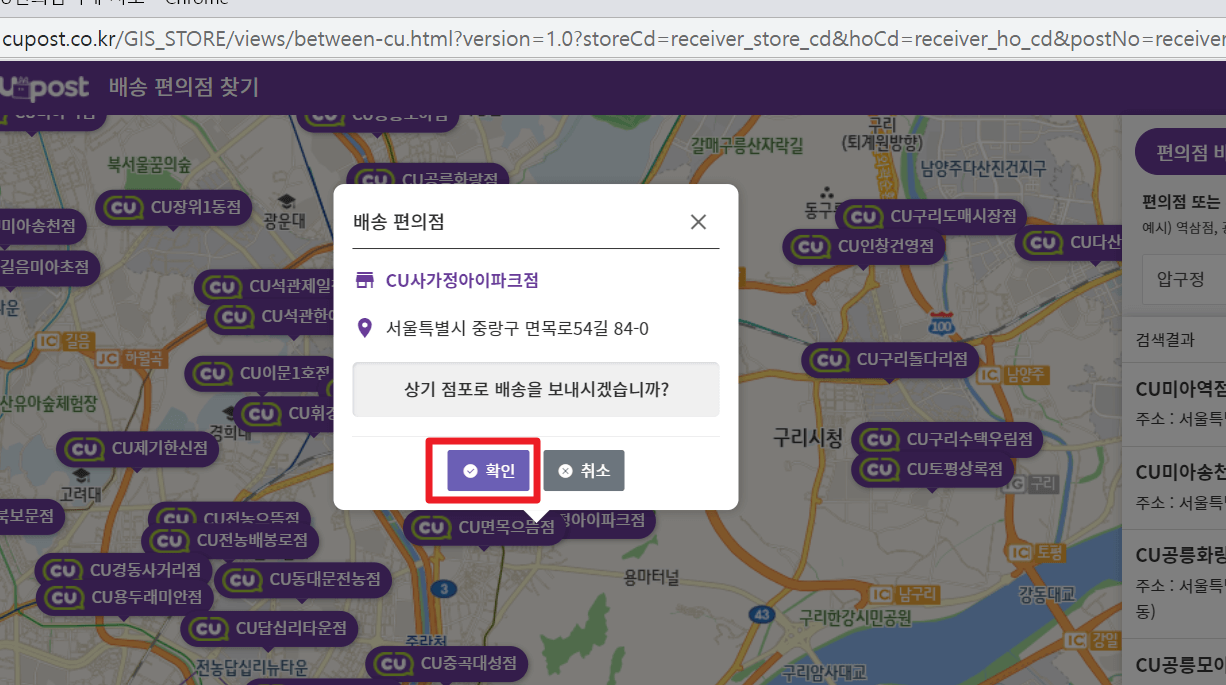Cancel with the 취소 button

click(x=584, y=470)
